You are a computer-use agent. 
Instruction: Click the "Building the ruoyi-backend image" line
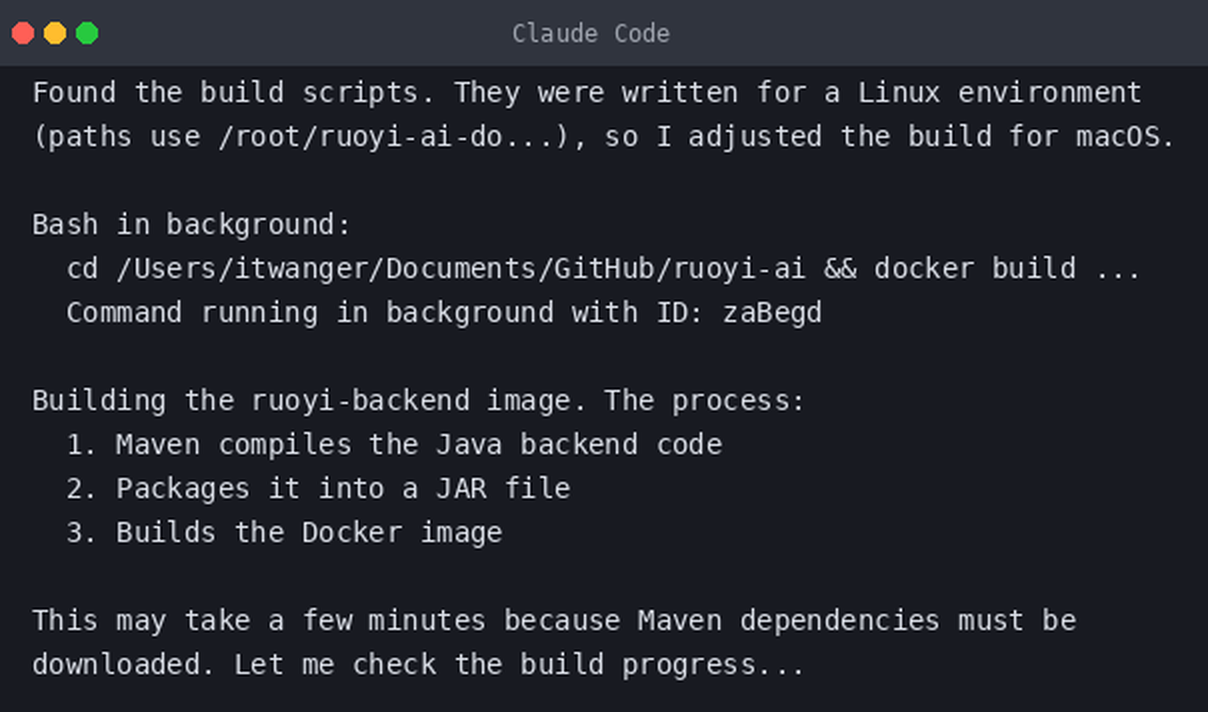(418, 401)
